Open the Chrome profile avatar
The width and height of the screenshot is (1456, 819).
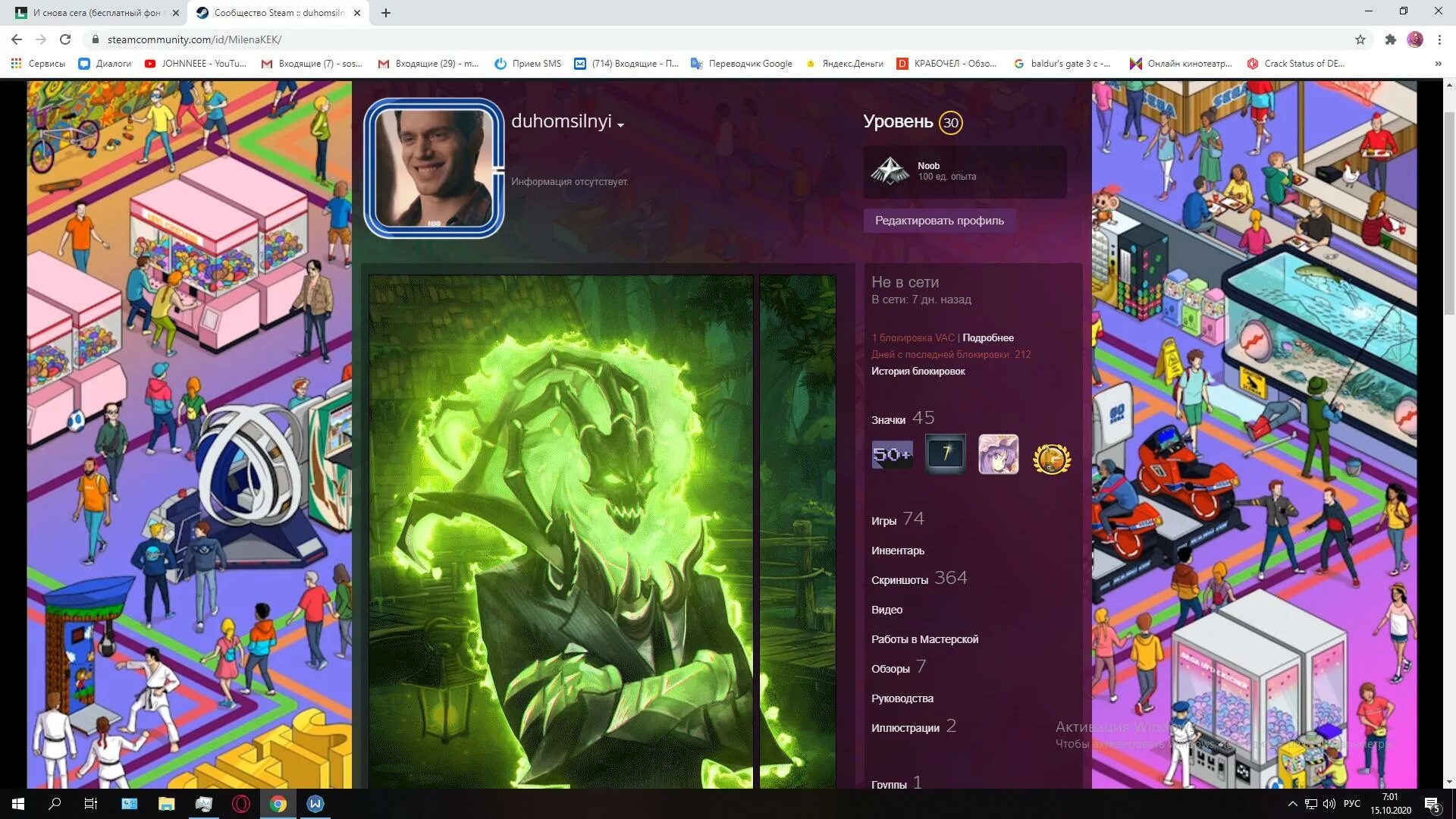pyautogui.click(x=1415, y=39)
